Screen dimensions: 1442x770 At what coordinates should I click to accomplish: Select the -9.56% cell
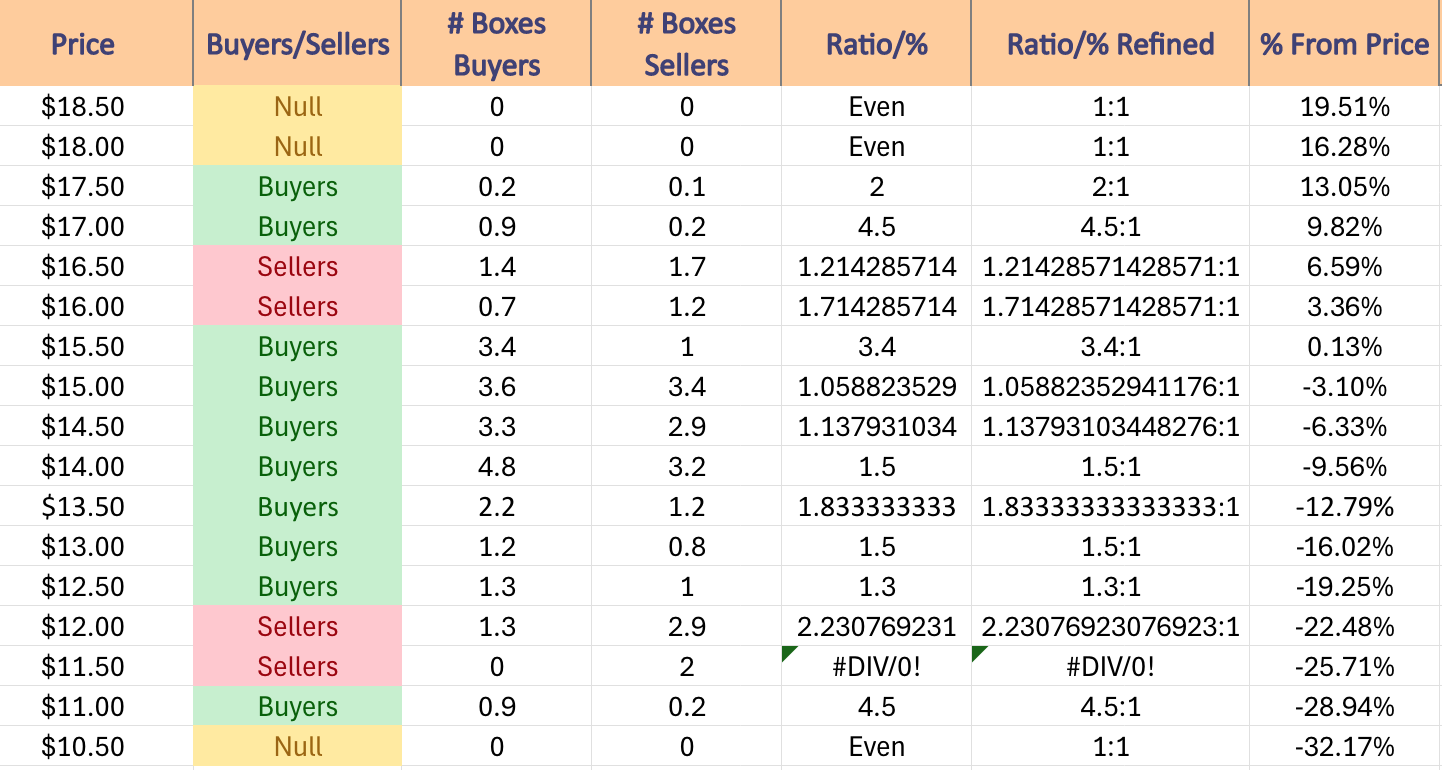[1345, 467]
